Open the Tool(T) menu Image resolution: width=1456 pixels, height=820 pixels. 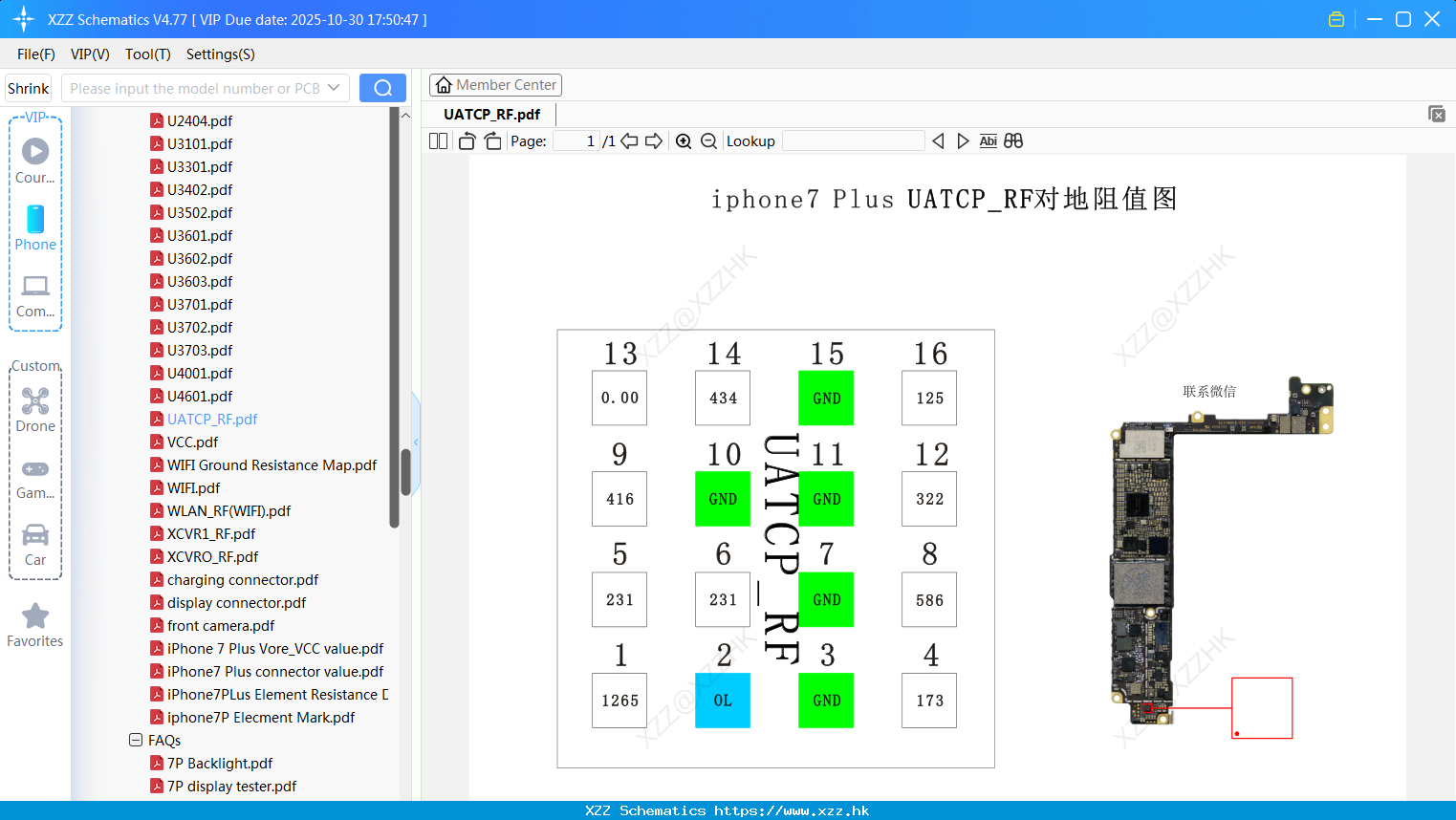pyautogui.click(x=148, y=54)
